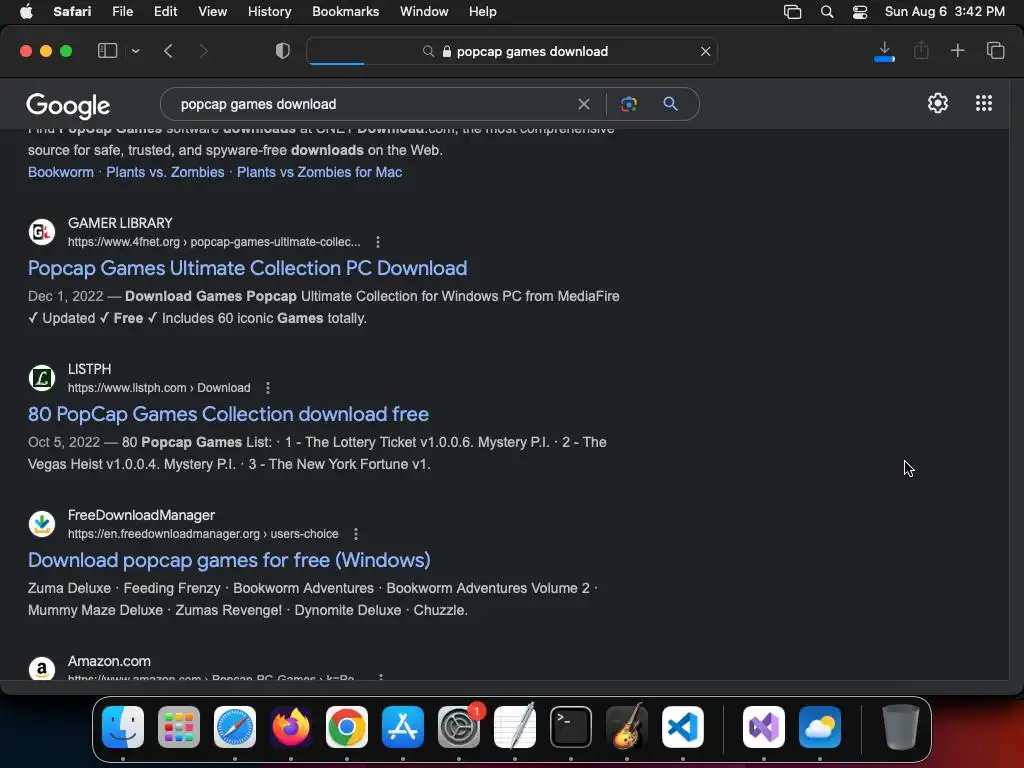Open the Share button
Image resolution: width=1024 pixels, height=768 pixels.
point(921,50)
